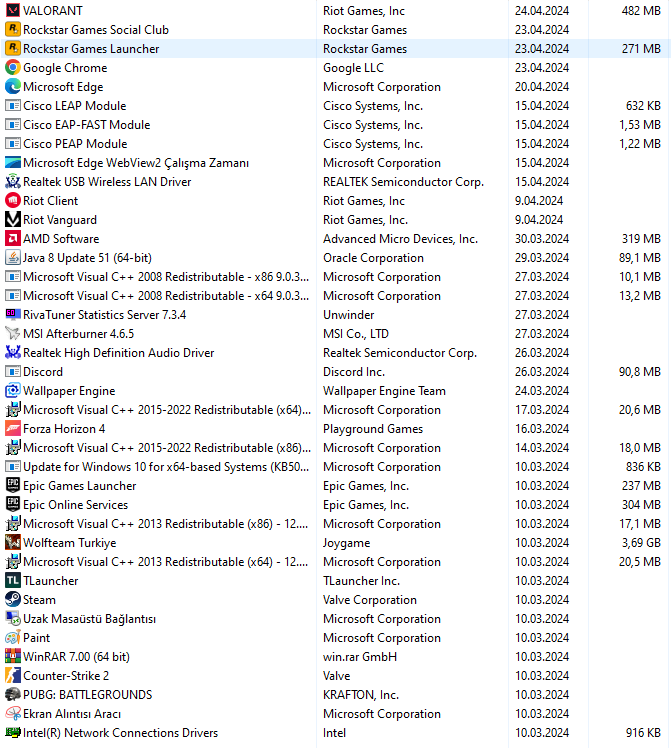The width and height of the screenshot is (671, 748).
Task: Select the Counter-Strike 2 icon
Action: pos(12,675)
